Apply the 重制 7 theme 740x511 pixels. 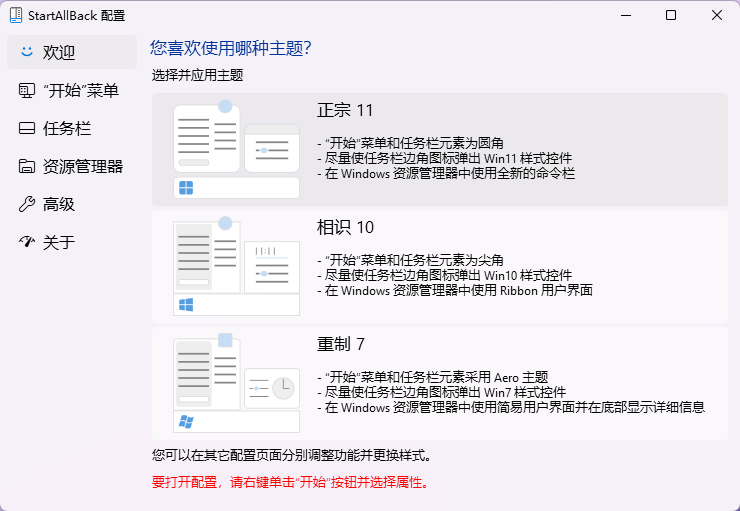tap(439, 383)
